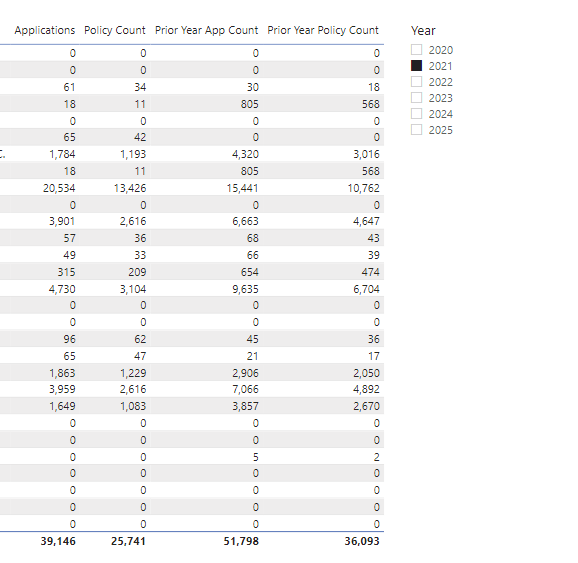
Task: Select the cell showing 9,635
Action: click(x=246, y=289)
